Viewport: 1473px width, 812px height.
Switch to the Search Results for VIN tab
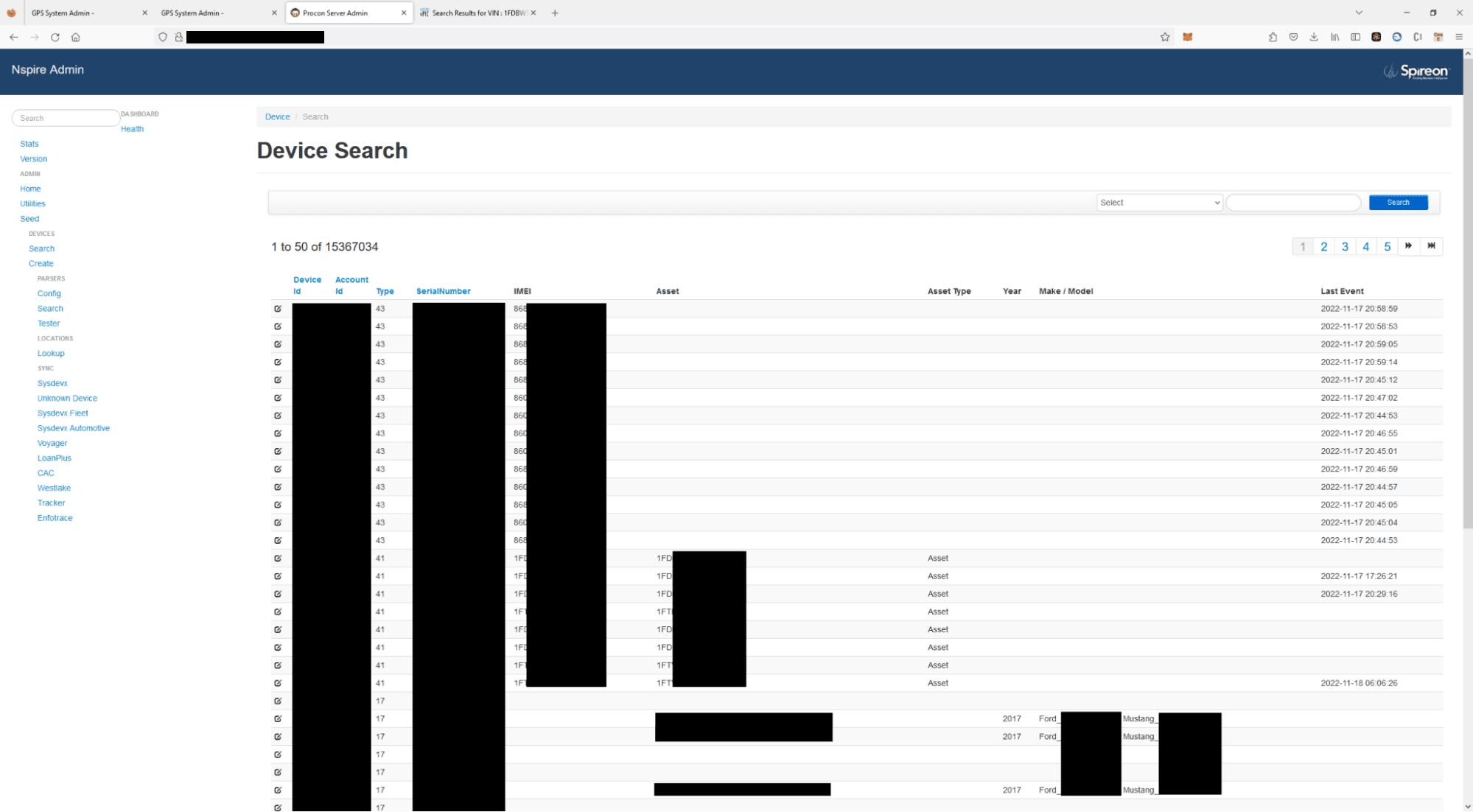[x=478, y=13]
